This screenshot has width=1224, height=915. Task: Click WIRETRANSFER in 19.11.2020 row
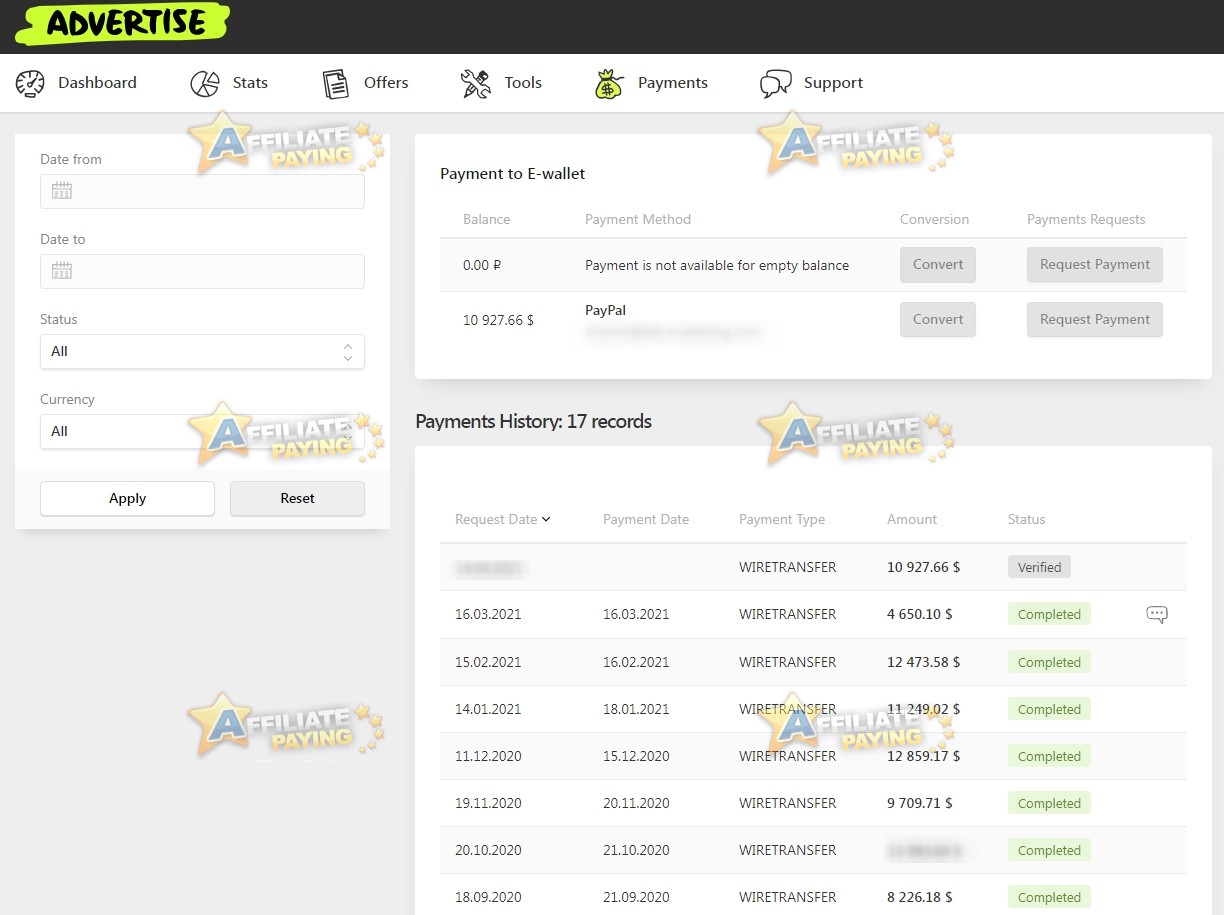point(787,803)
